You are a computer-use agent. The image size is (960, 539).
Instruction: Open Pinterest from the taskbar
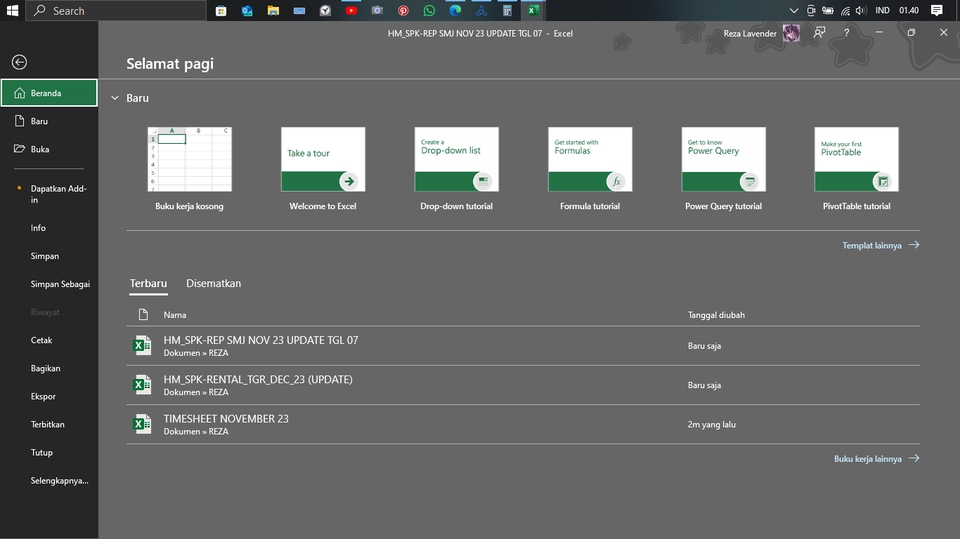pos(403,10)
